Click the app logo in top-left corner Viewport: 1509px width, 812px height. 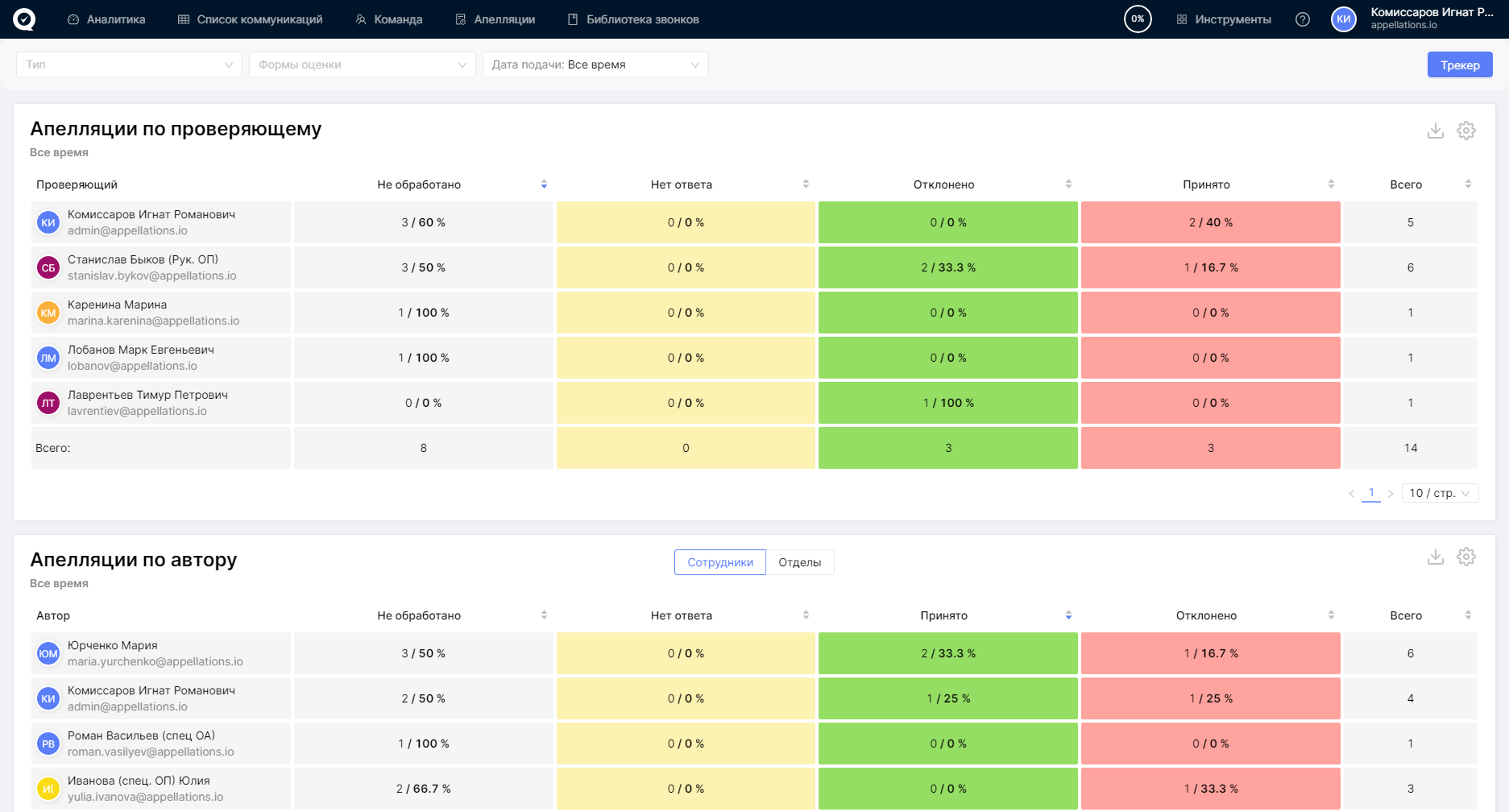tap(24, 19)
